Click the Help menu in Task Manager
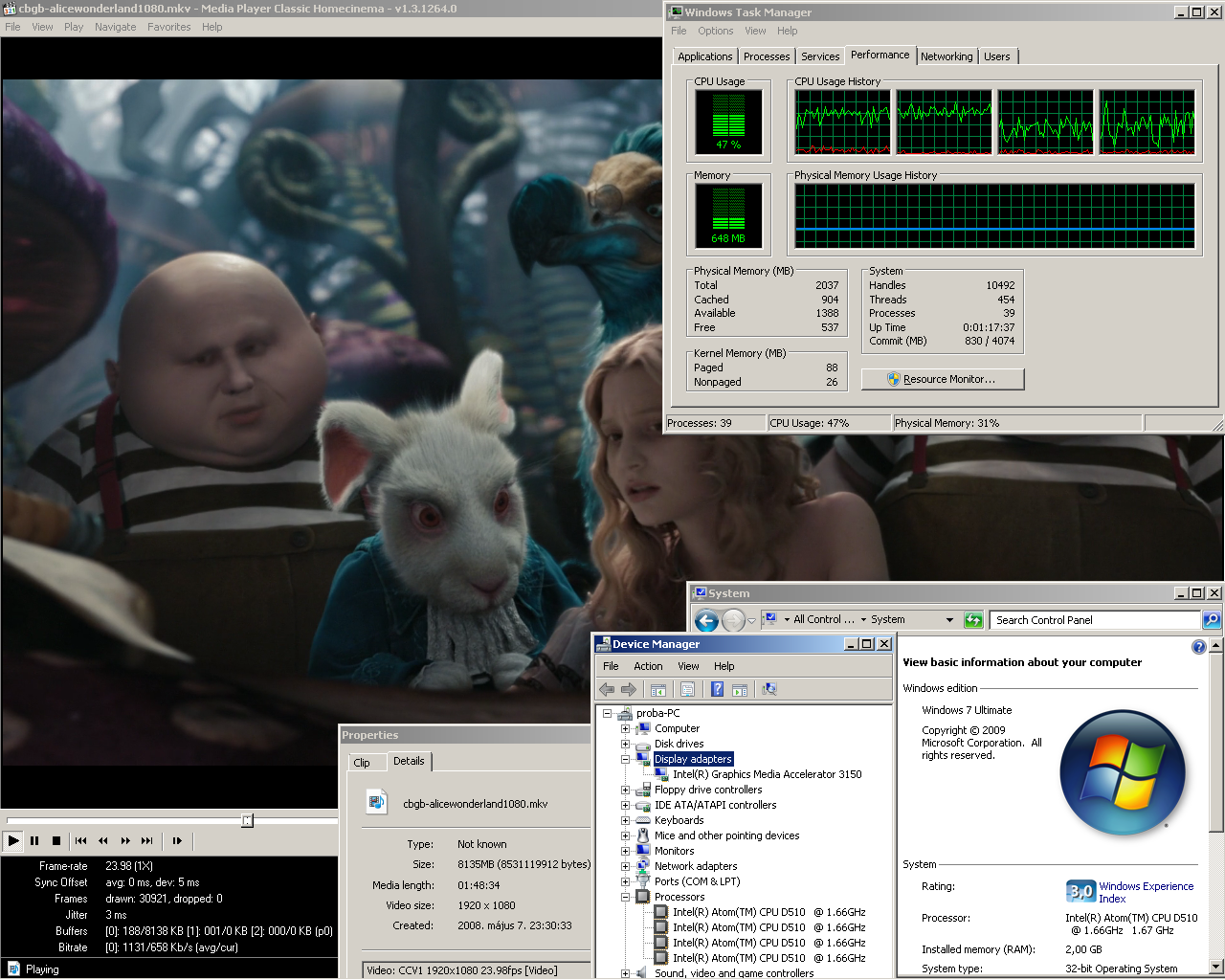The height and width of the screenshot is (980, 1225). click(x=788, y=31)
